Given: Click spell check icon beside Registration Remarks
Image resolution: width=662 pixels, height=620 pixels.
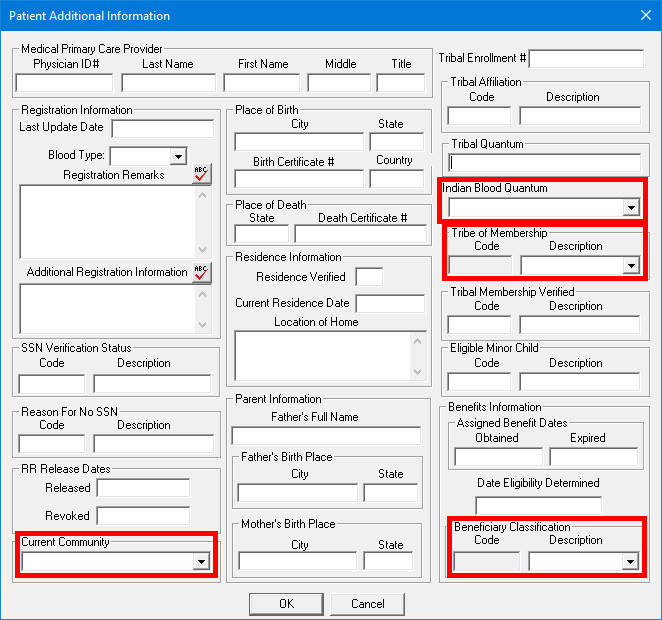Looking at the screenshot, I should click(202, 174).
